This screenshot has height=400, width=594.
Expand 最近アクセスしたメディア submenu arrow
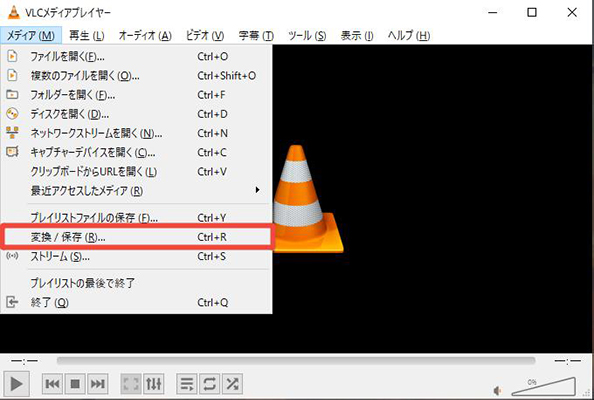(x=257, y=190)
